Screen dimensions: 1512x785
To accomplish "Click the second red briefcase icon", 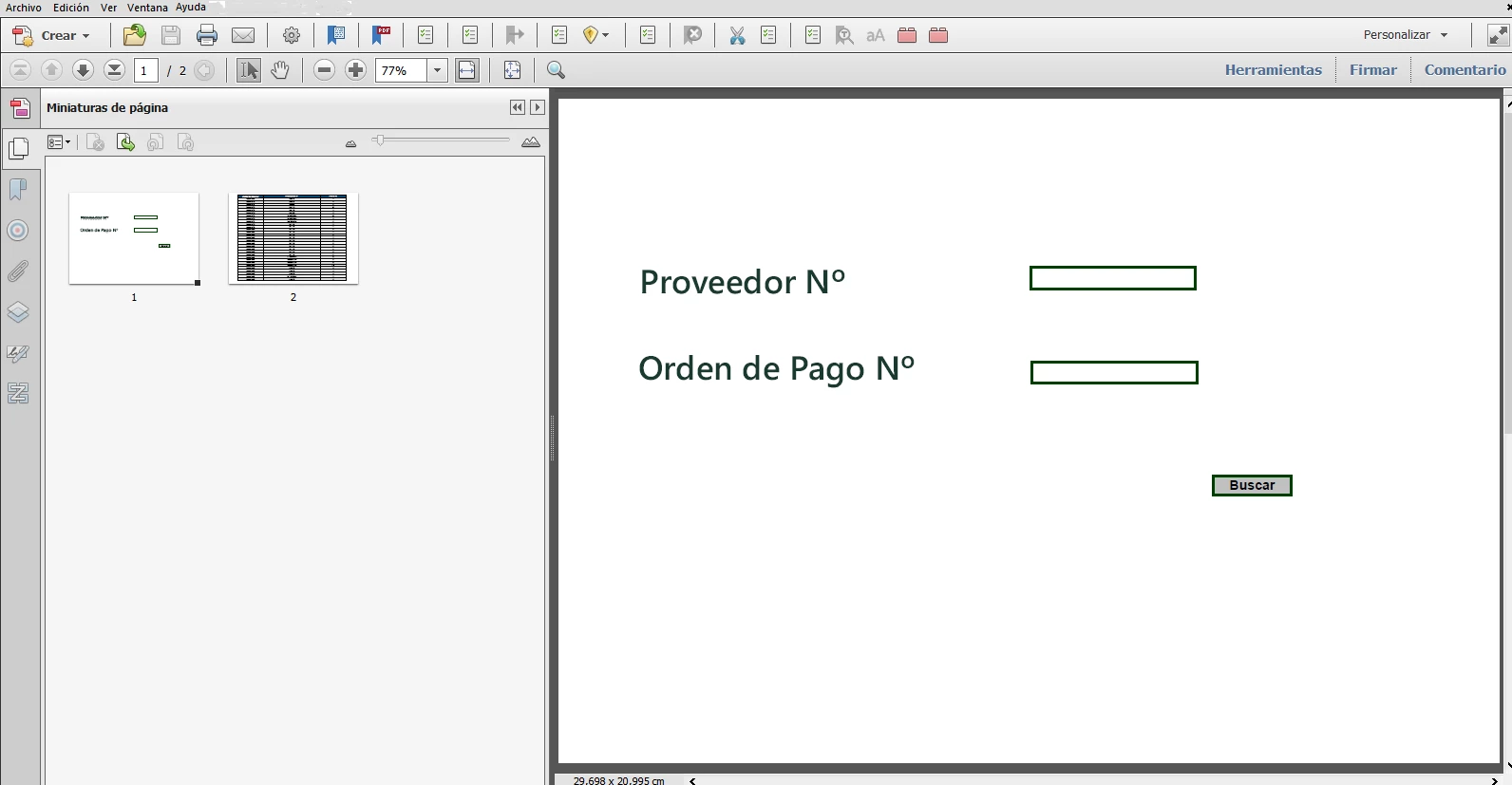I will pyautogui.click(x=938, y=35).
